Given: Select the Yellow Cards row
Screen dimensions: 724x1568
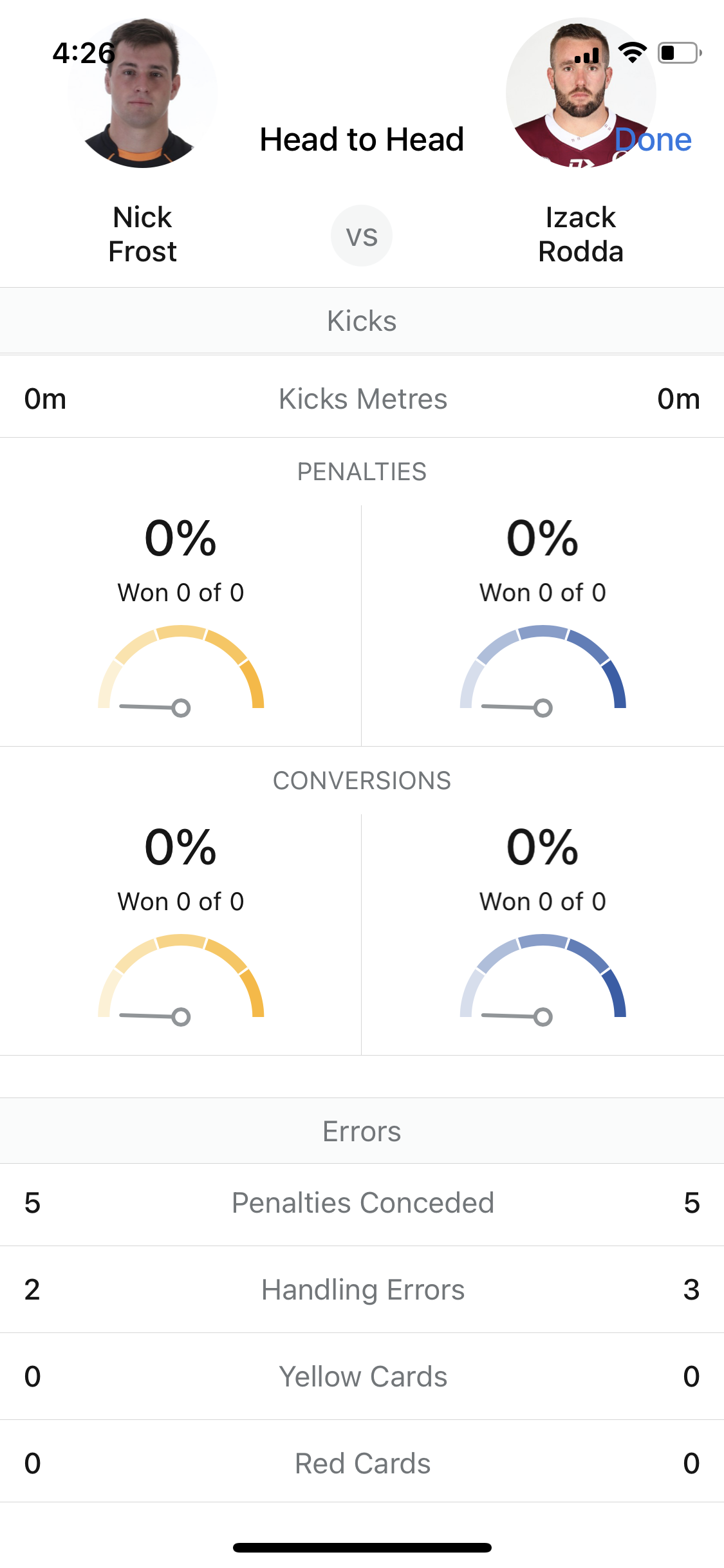Looking at the screenshot, I should point(362,1377).
